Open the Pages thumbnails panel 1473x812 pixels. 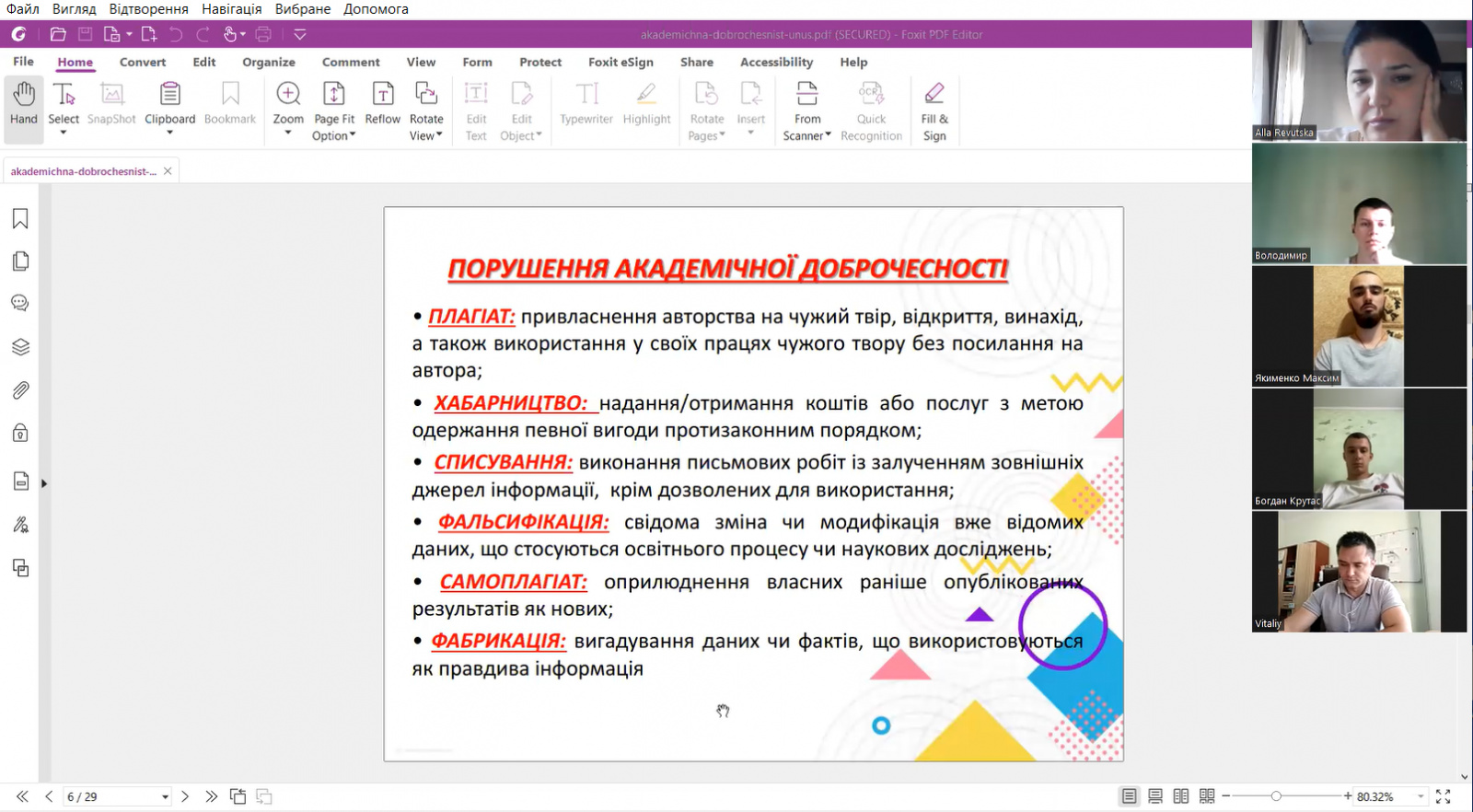pos(20,261)
